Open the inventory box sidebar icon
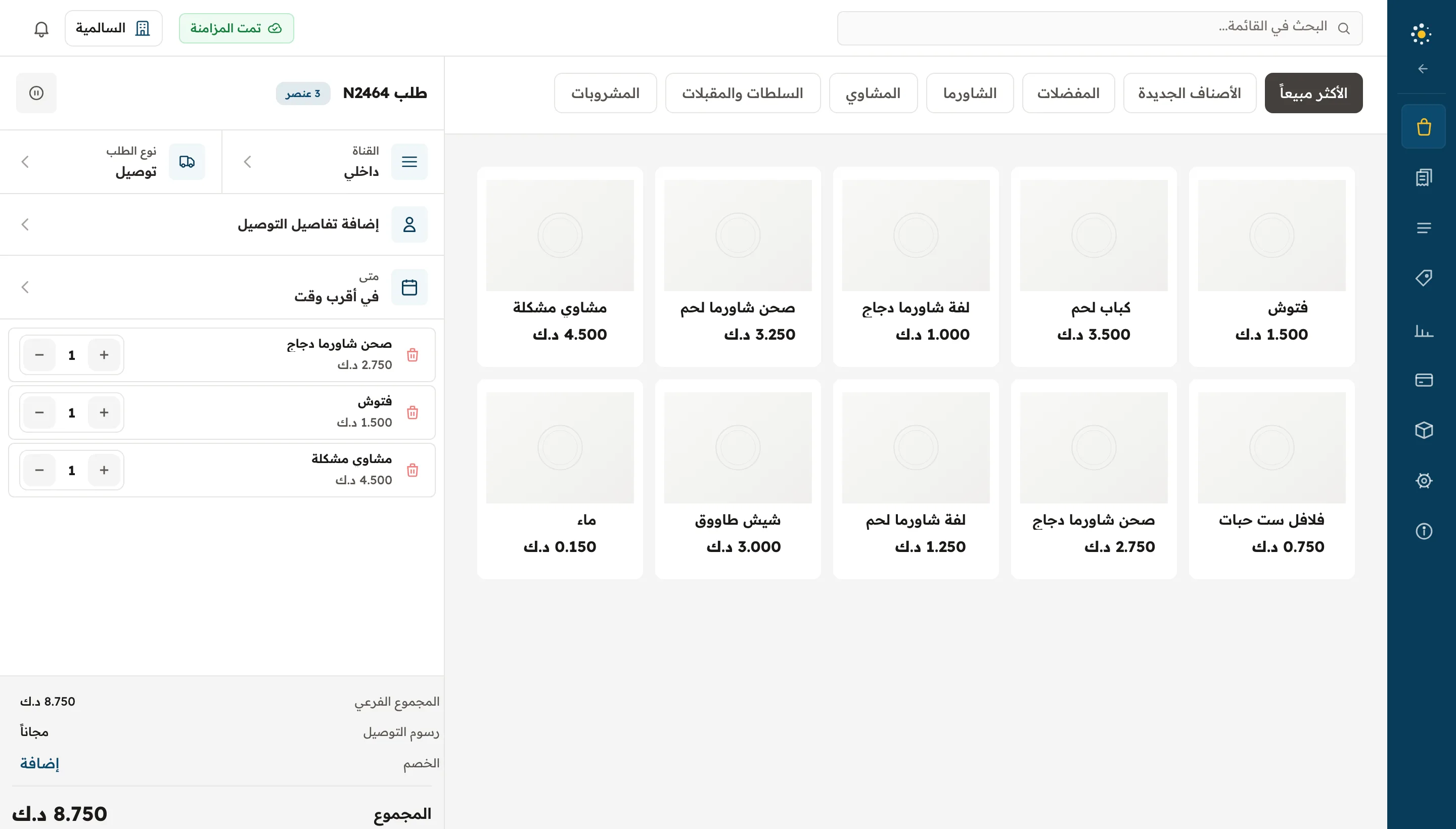1456x829 pixels. 1423,430
